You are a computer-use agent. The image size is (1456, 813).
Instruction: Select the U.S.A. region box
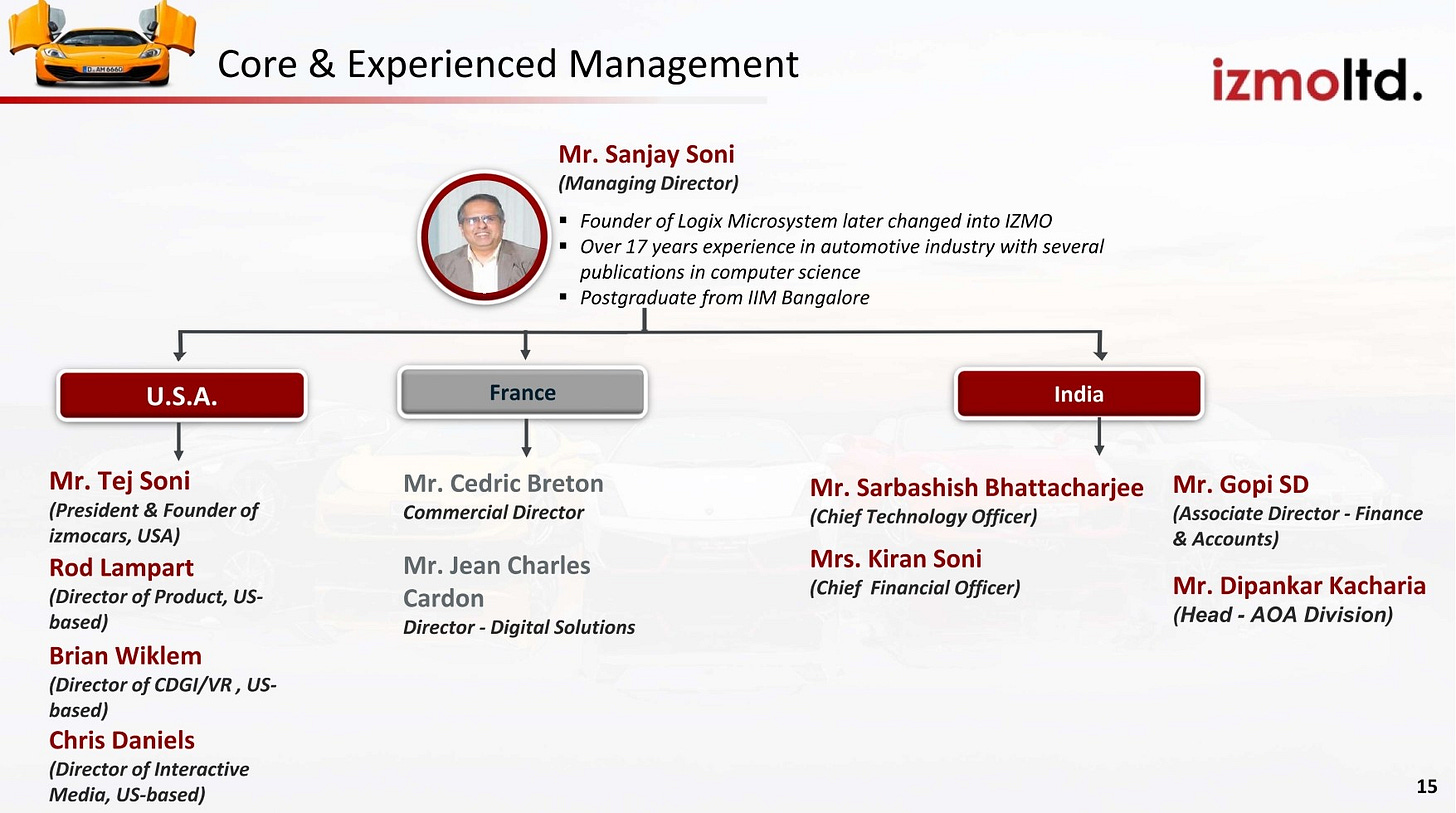[x=181, y=396]
